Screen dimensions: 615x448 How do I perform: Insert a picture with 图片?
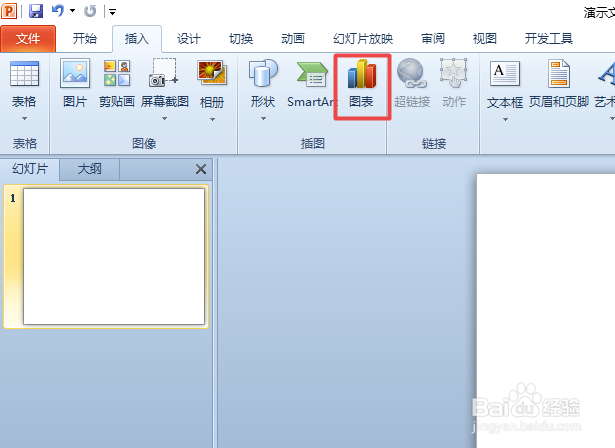click(75, 84)
